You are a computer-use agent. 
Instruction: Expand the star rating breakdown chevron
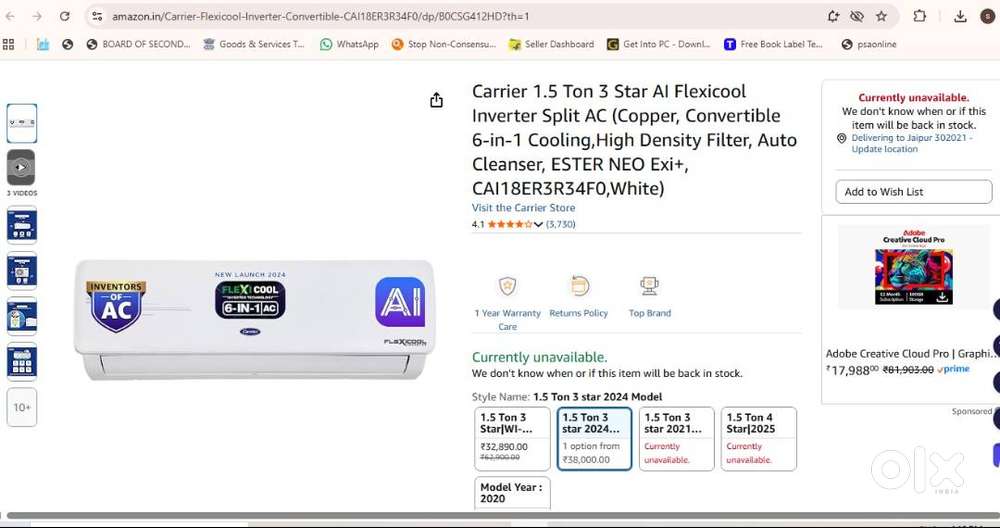coord(539,225)
